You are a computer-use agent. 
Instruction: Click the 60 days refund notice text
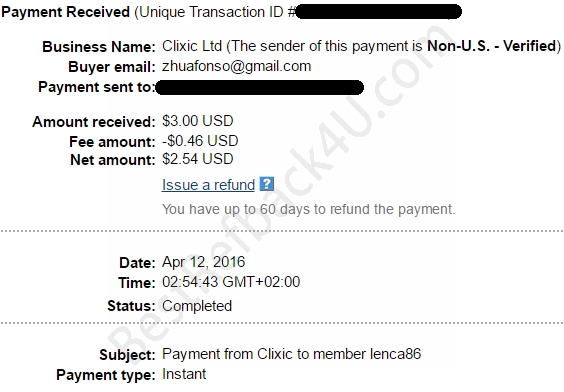308,209
